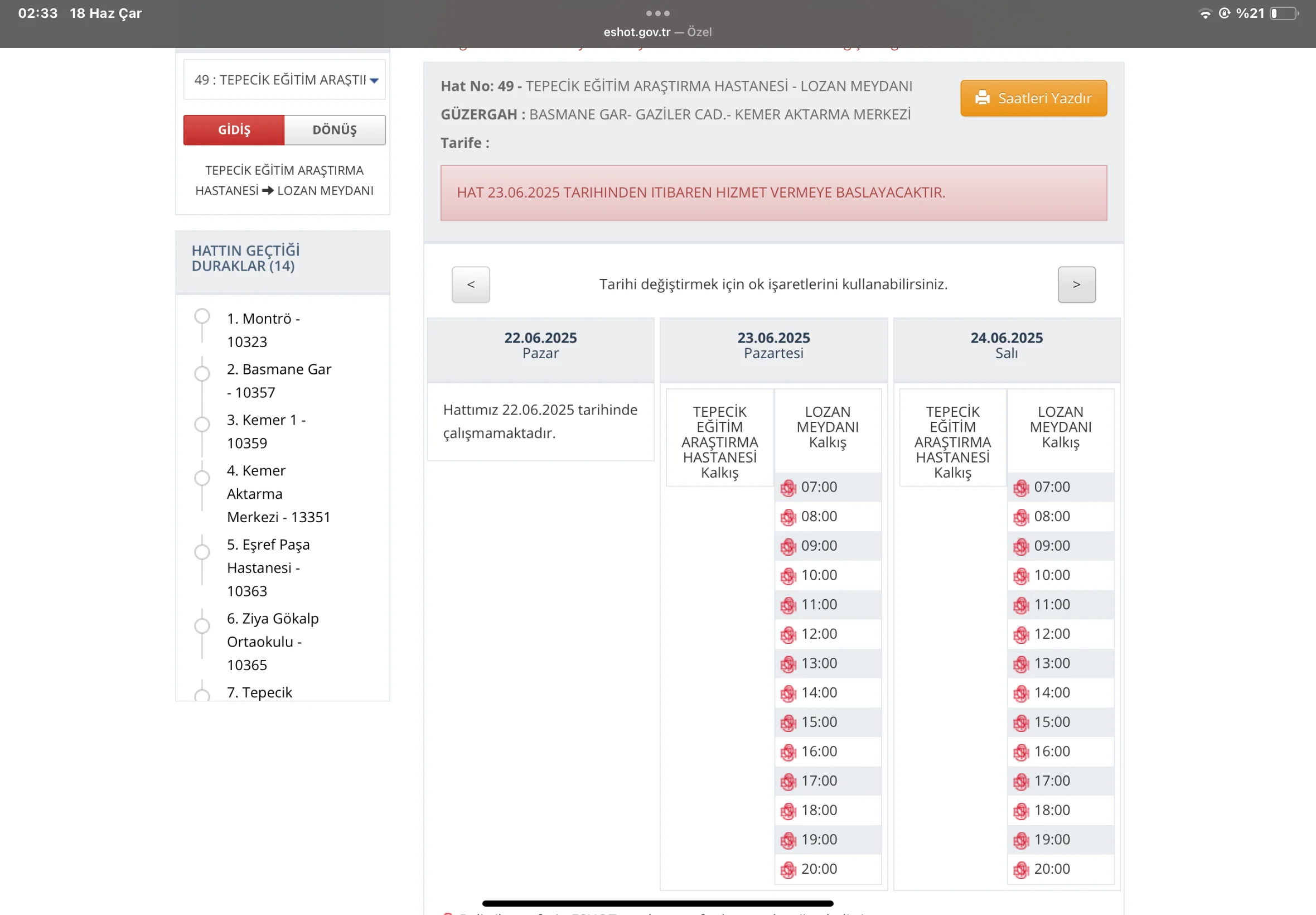Switch to the GİDİŞ direction tab
1316x915 pixels.
(x=234, y=130)
